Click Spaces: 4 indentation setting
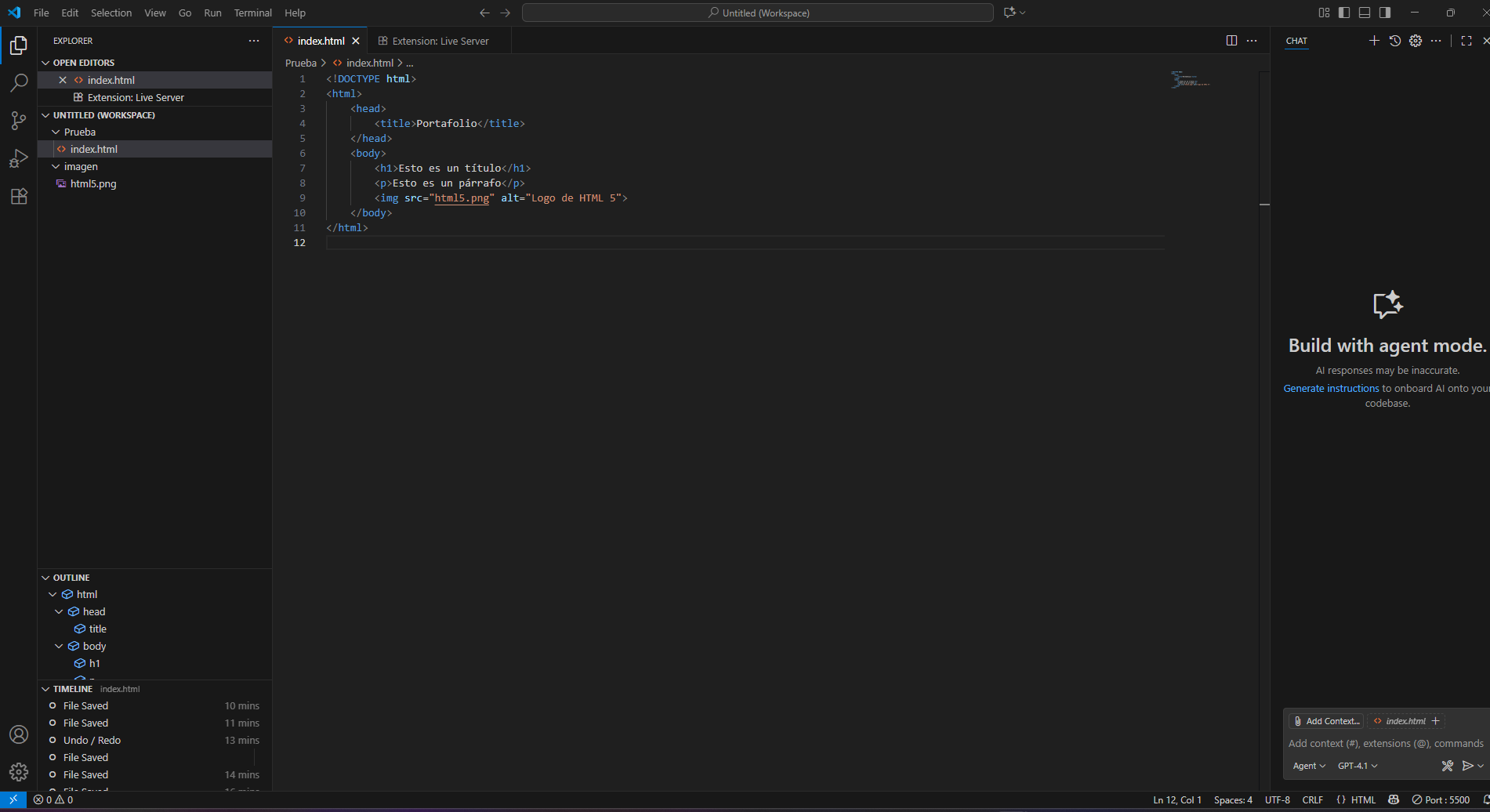1490x812 pixels. (x=1233, y=799)
